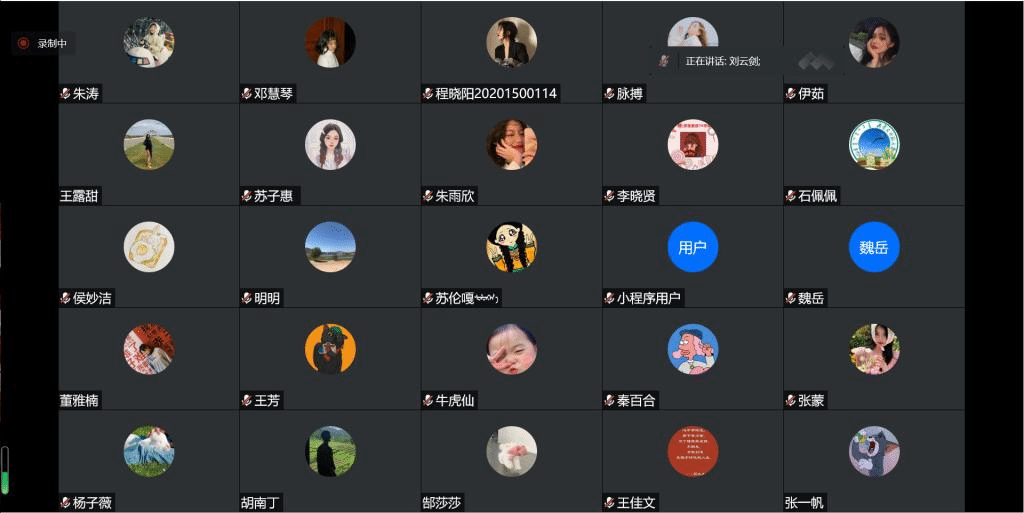Click the 王露甜 name label
The width and height of the screenshot is (1024, 513).
point(80,196)
